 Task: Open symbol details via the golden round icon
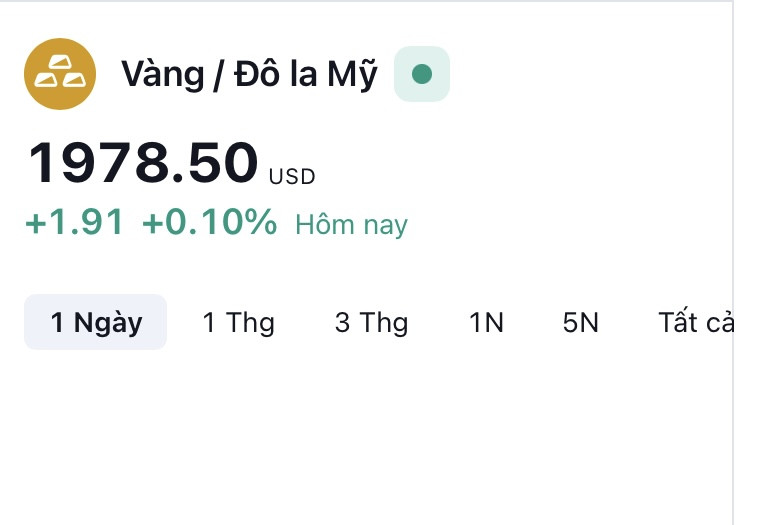pos(60,74)
